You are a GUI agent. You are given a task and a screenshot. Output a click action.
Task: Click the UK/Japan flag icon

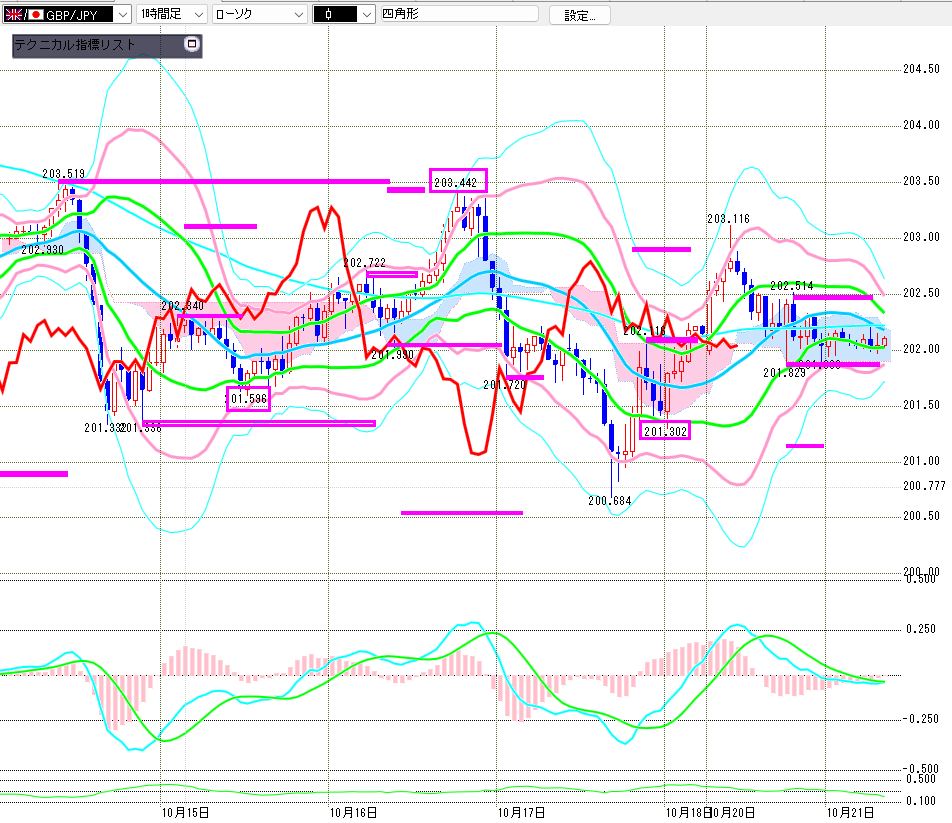click(x=24, y=15)
